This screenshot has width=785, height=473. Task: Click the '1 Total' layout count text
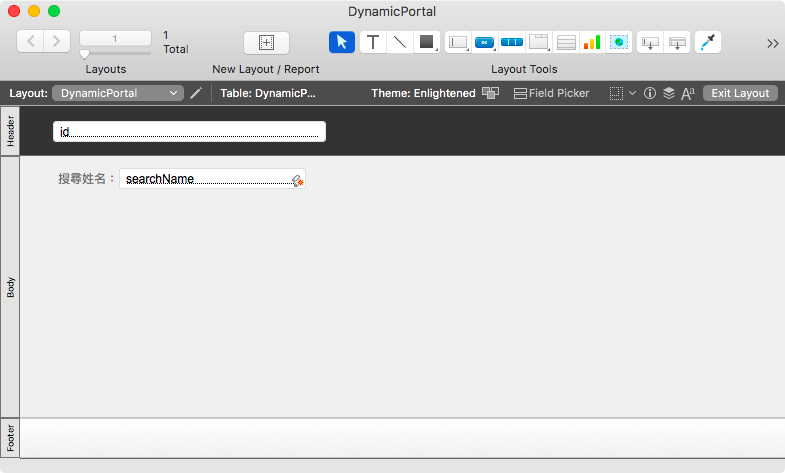(176, 42)
